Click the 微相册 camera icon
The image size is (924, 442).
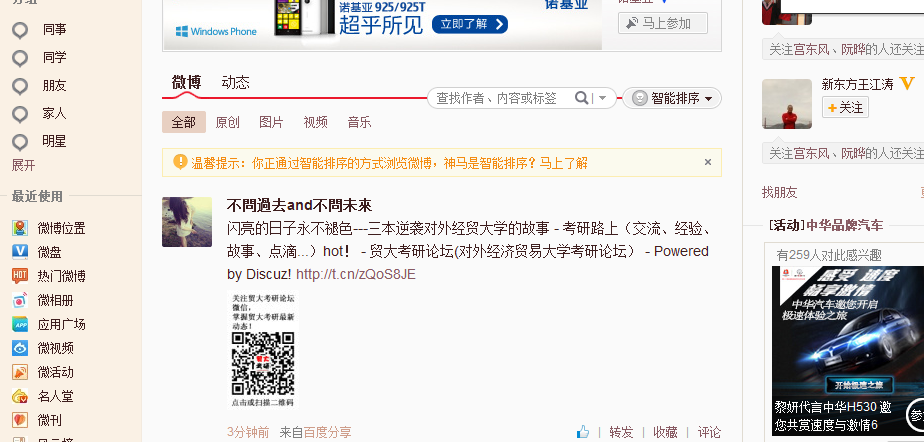click(20, 300)
